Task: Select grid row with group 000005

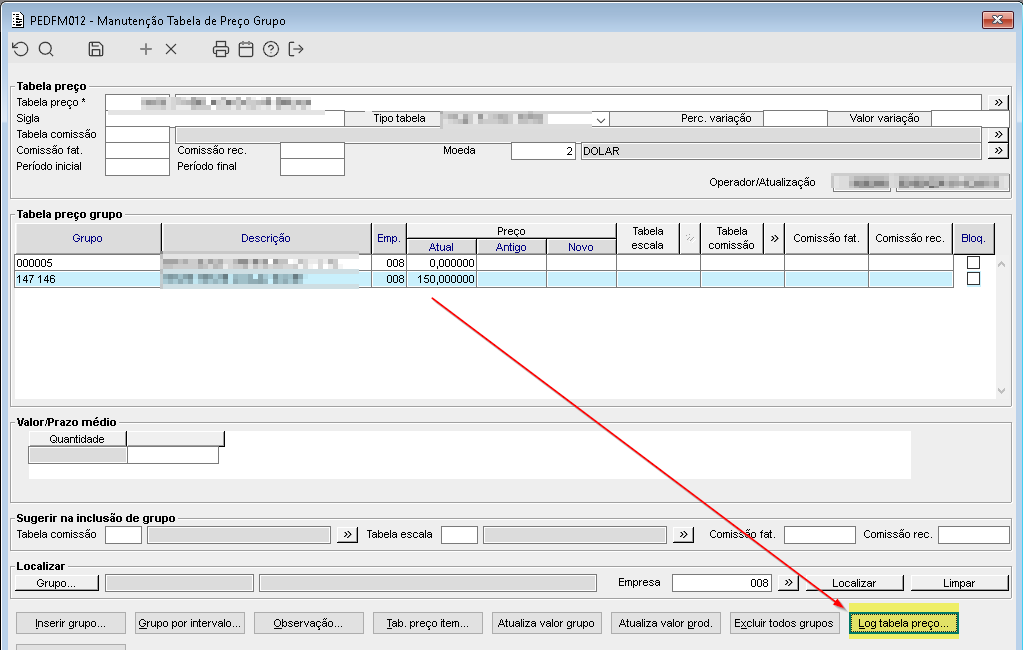Action: coord(483,263)
